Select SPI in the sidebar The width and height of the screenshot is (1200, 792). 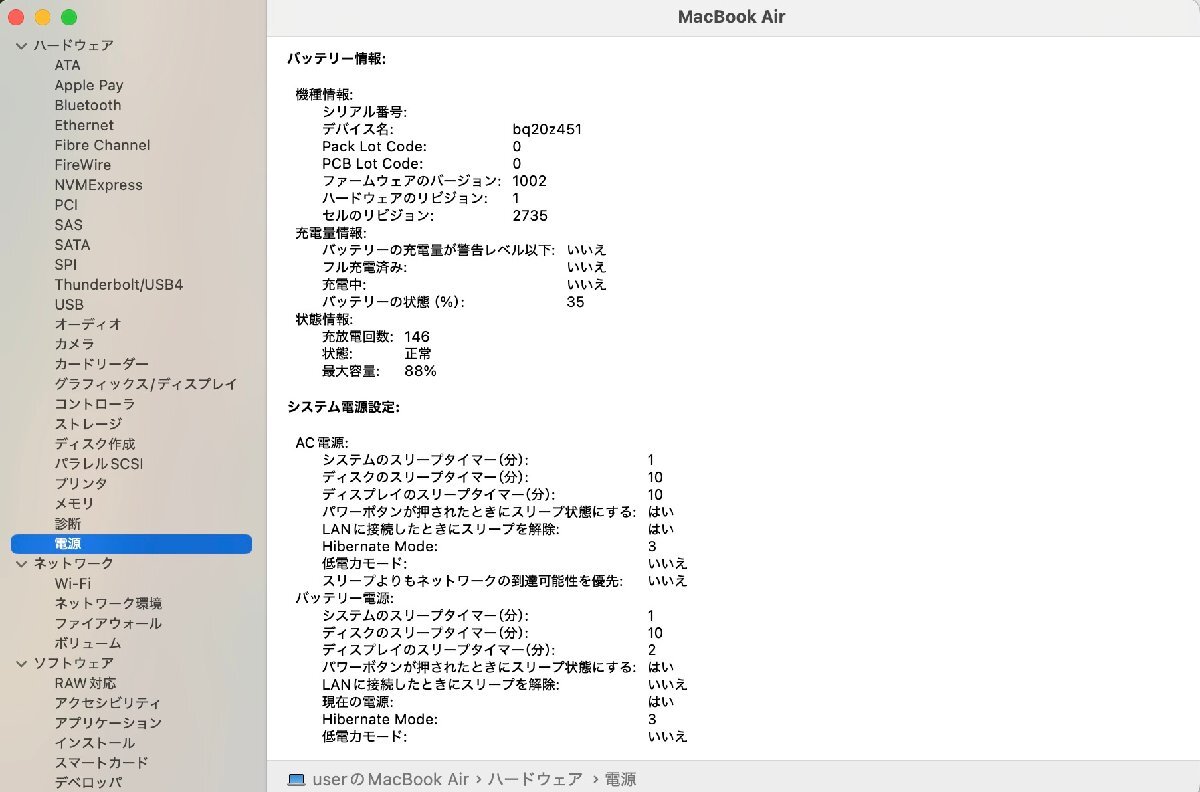point(66,264)
